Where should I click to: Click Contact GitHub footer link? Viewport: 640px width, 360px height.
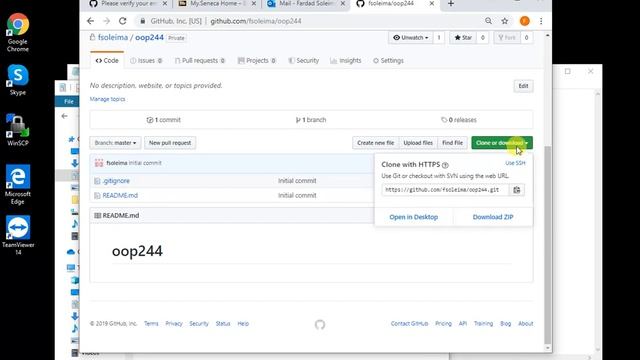pyautogui.click(x=409, y=324)
